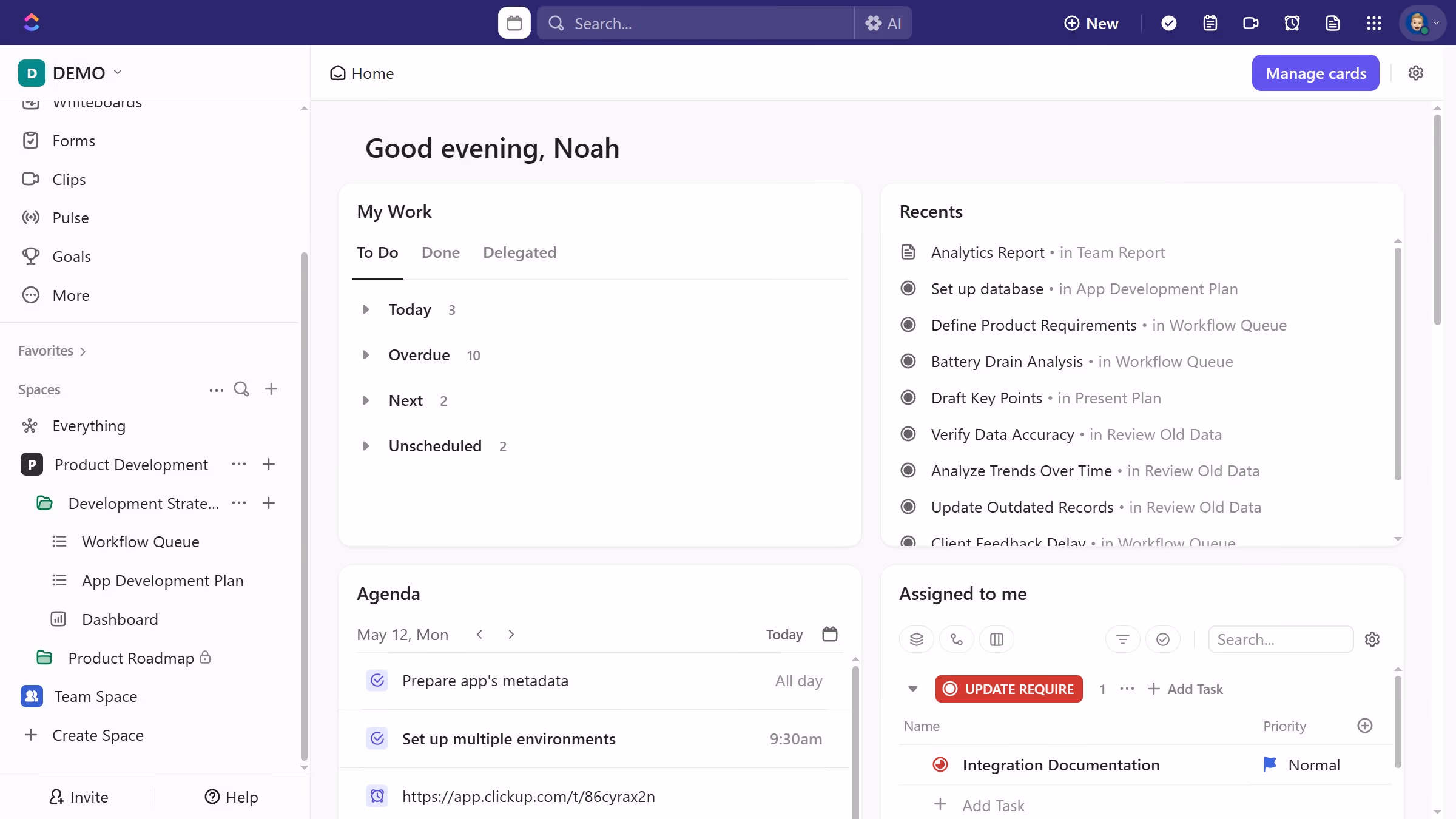Switch to the Delegated tab
1456x819 pixels.
point(519,252)
